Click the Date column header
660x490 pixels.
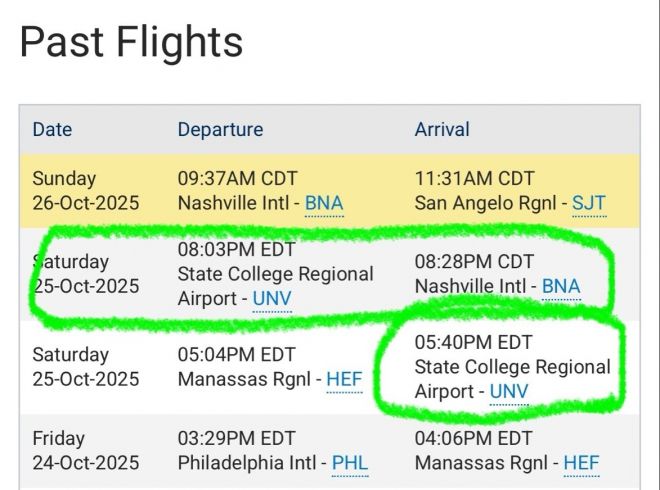click(x=52, y=130)
